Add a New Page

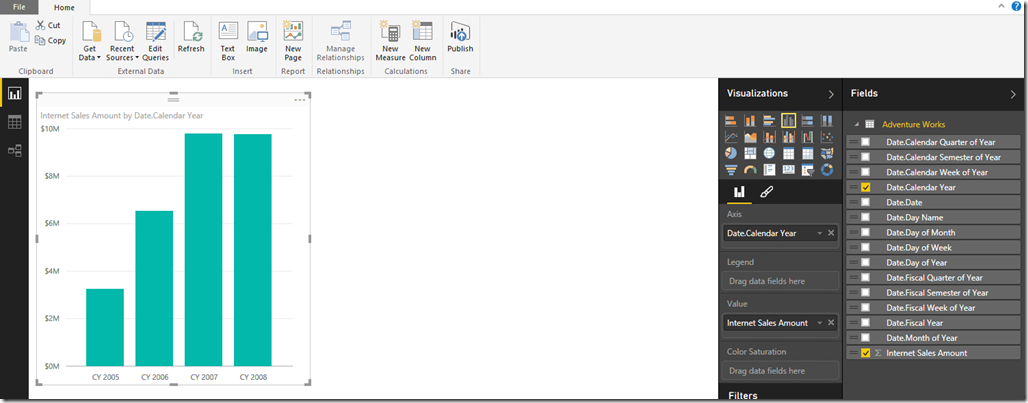(x=293, y=41)
